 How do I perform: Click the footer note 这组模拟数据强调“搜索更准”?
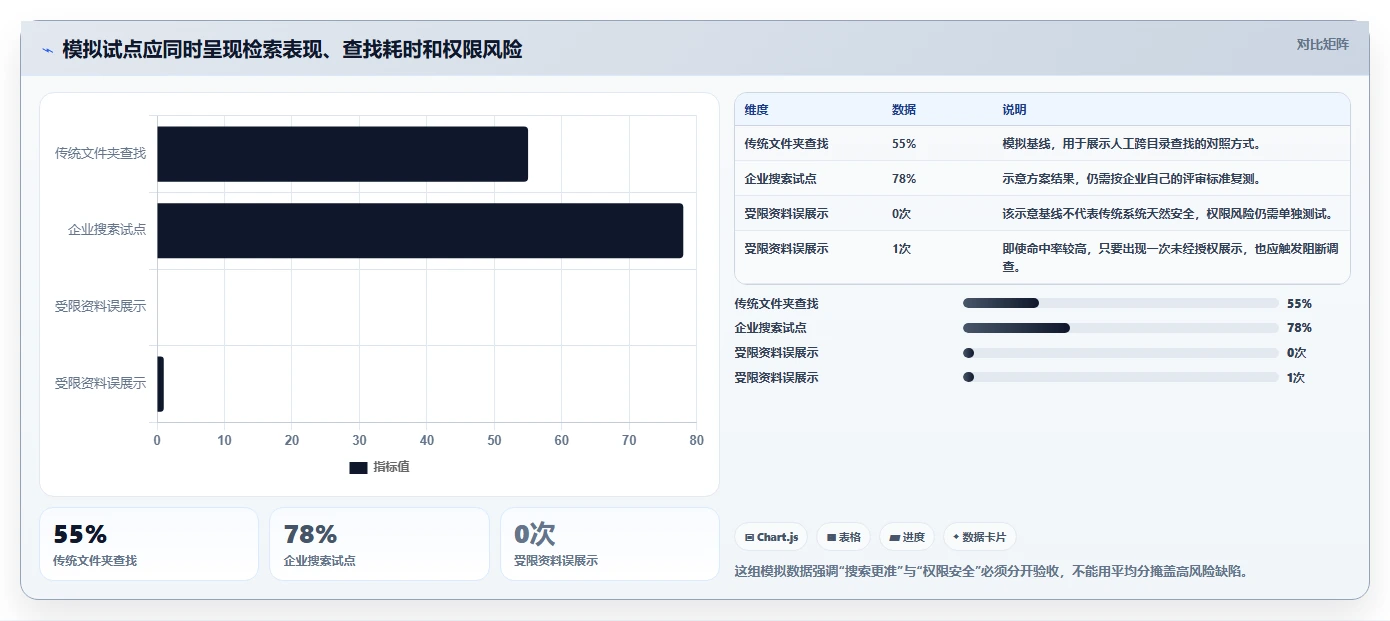(990, 572)
